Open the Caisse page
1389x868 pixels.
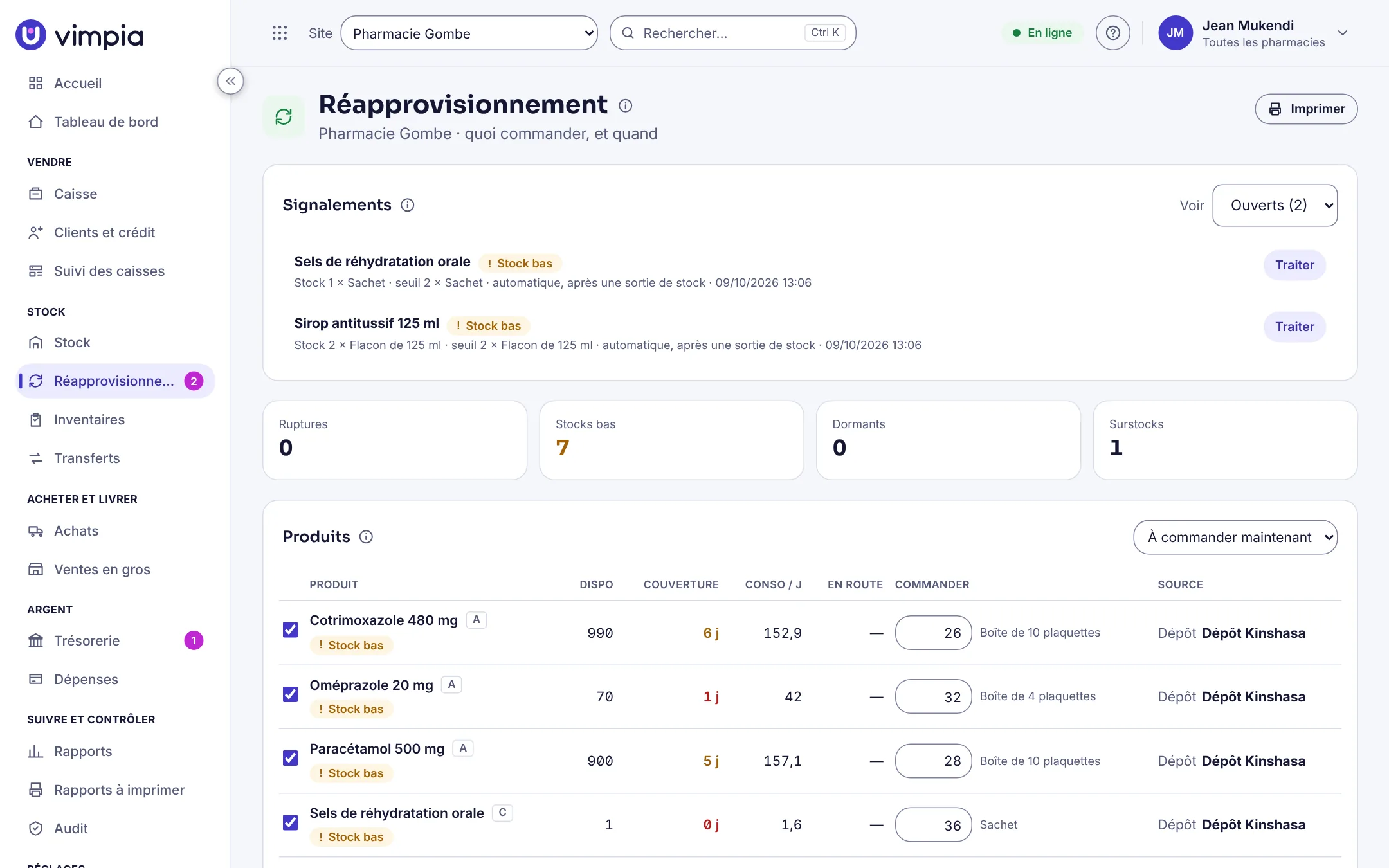115,194
